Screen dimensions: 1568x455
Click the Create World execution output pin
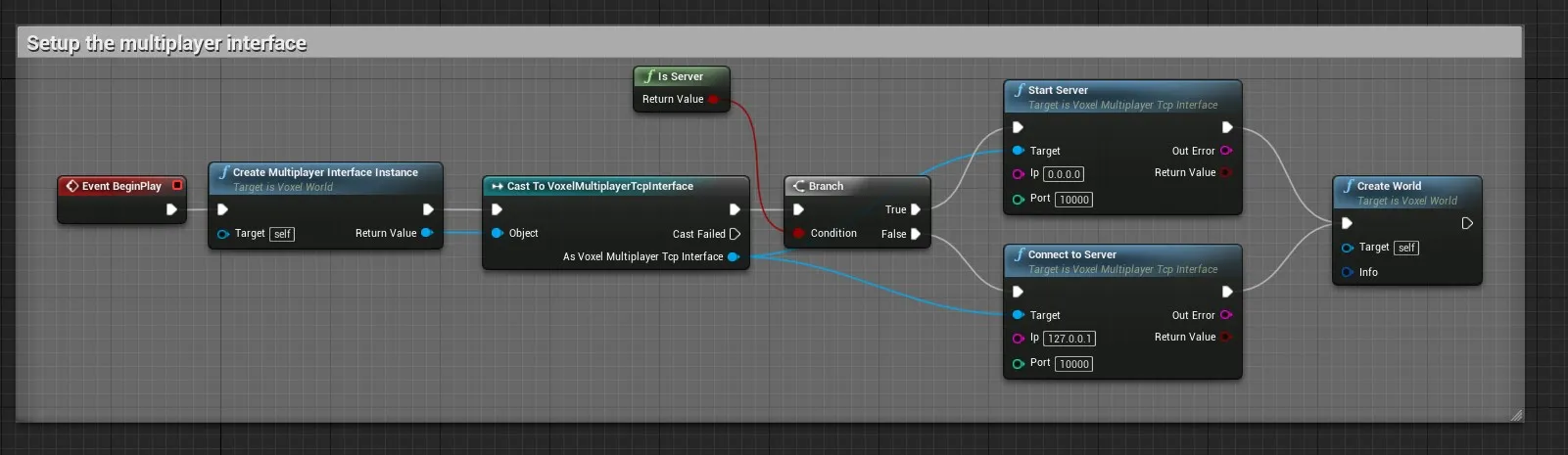[x=1466, y=223]
